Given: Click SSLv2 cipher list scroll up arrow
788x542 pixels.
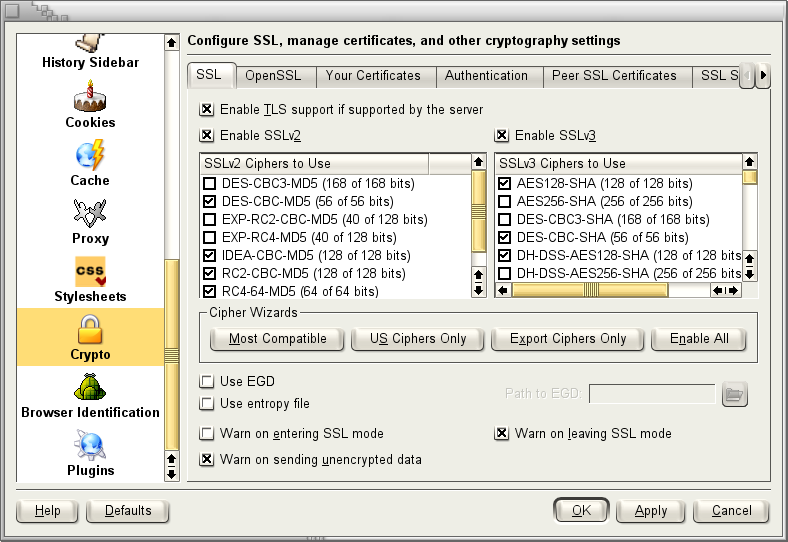Looking at the screenshot, I should click(478, 161).
